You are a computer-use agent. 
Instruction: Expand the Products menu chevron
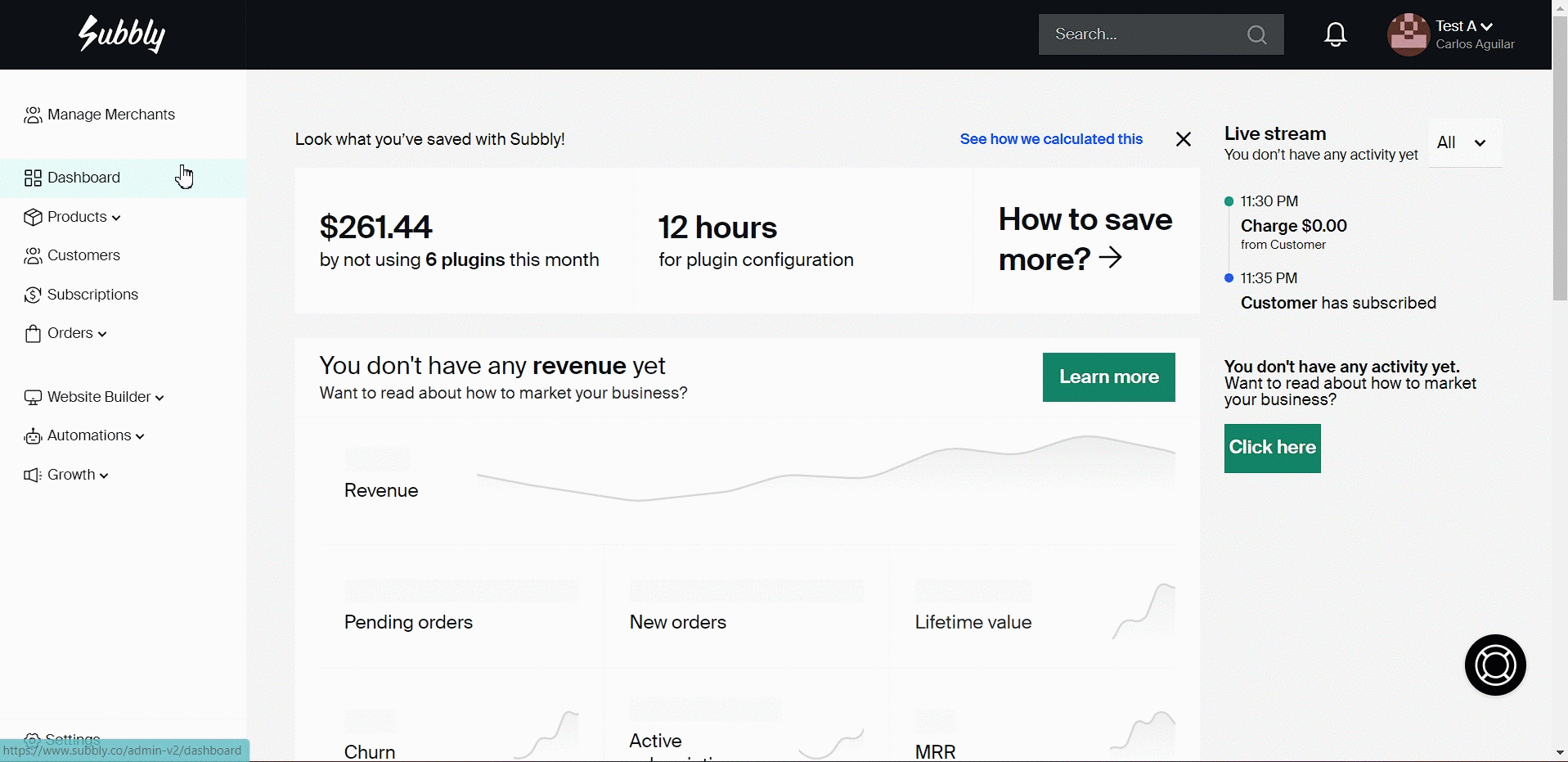pyautogui.click(x=116, y=218)
